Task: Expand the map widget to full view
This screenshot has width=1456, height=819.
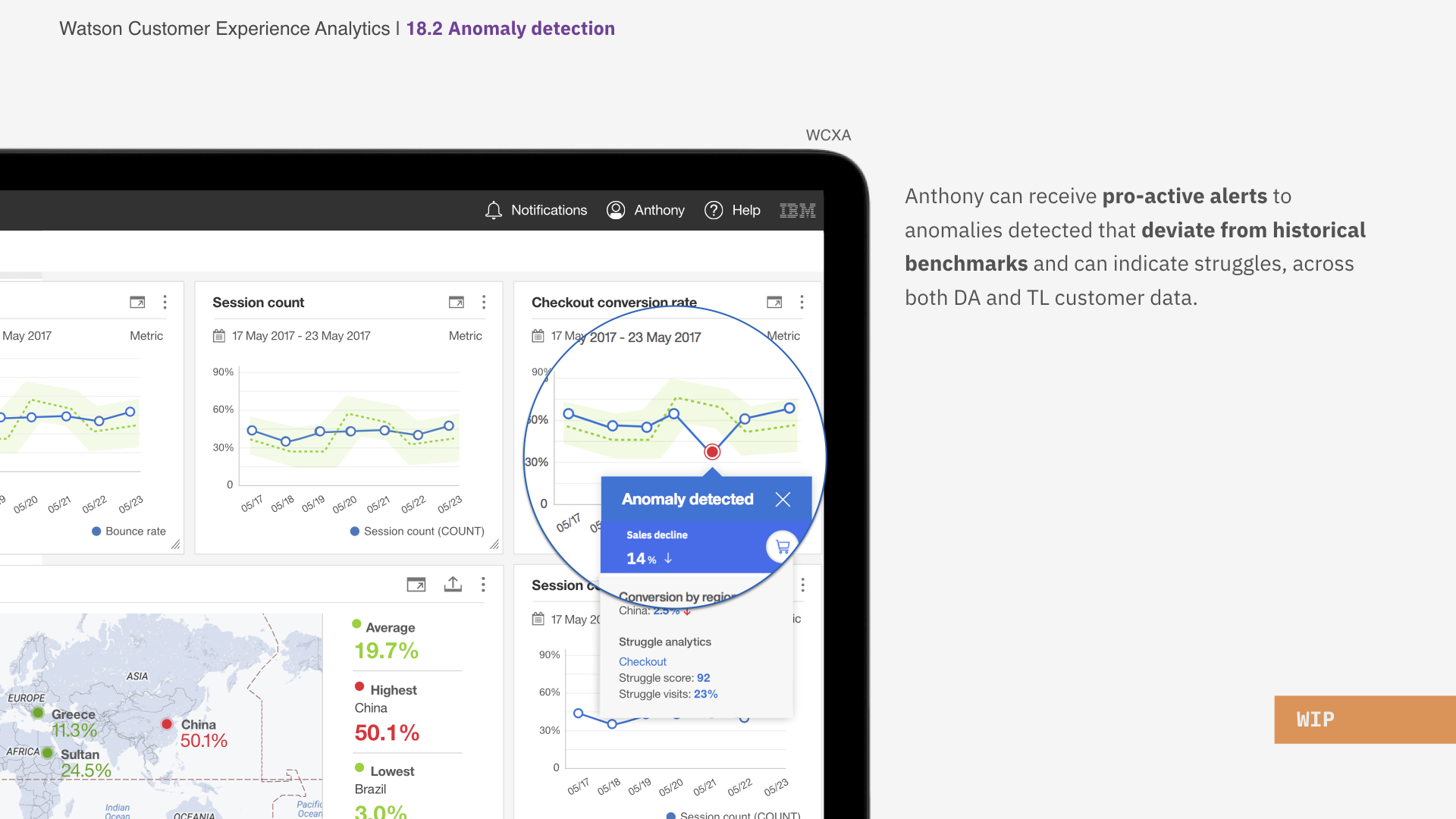Action: (x=416, y=585)
